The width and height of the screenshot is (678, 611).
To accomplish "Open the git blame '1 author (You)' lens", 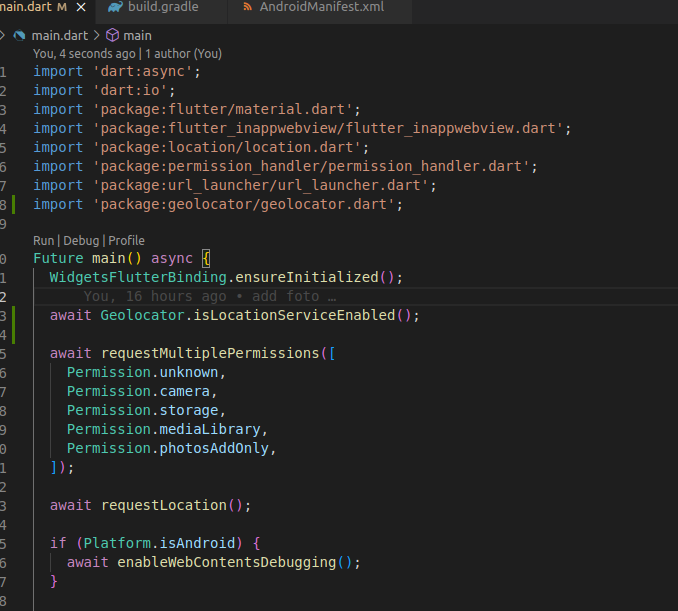I will pos(183,54).
